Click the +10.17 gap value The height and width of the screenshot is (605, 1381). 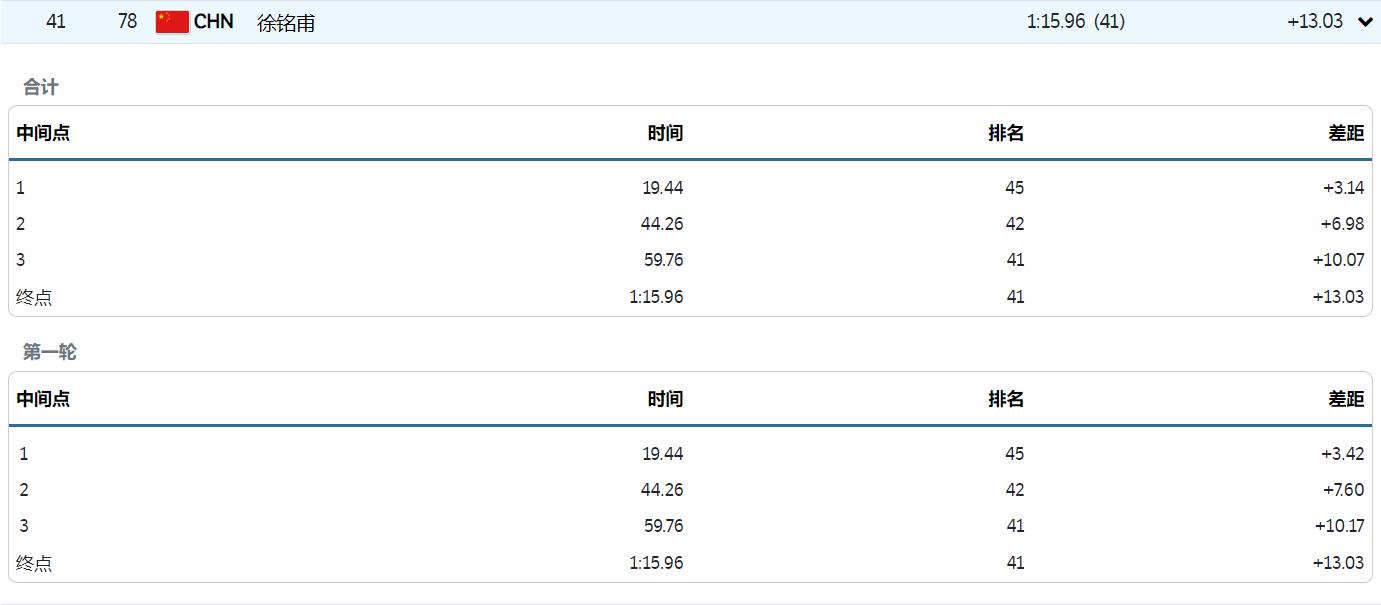click(x=1338, y=526)
